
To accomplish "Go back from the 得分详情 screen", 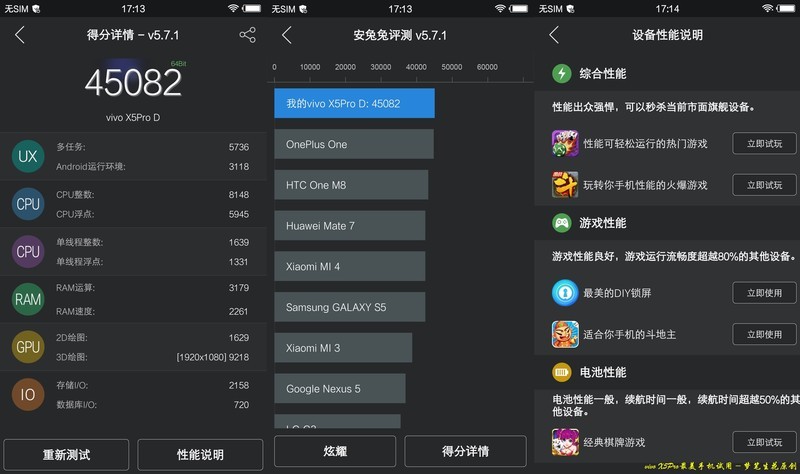I will [x=20, y=35].
